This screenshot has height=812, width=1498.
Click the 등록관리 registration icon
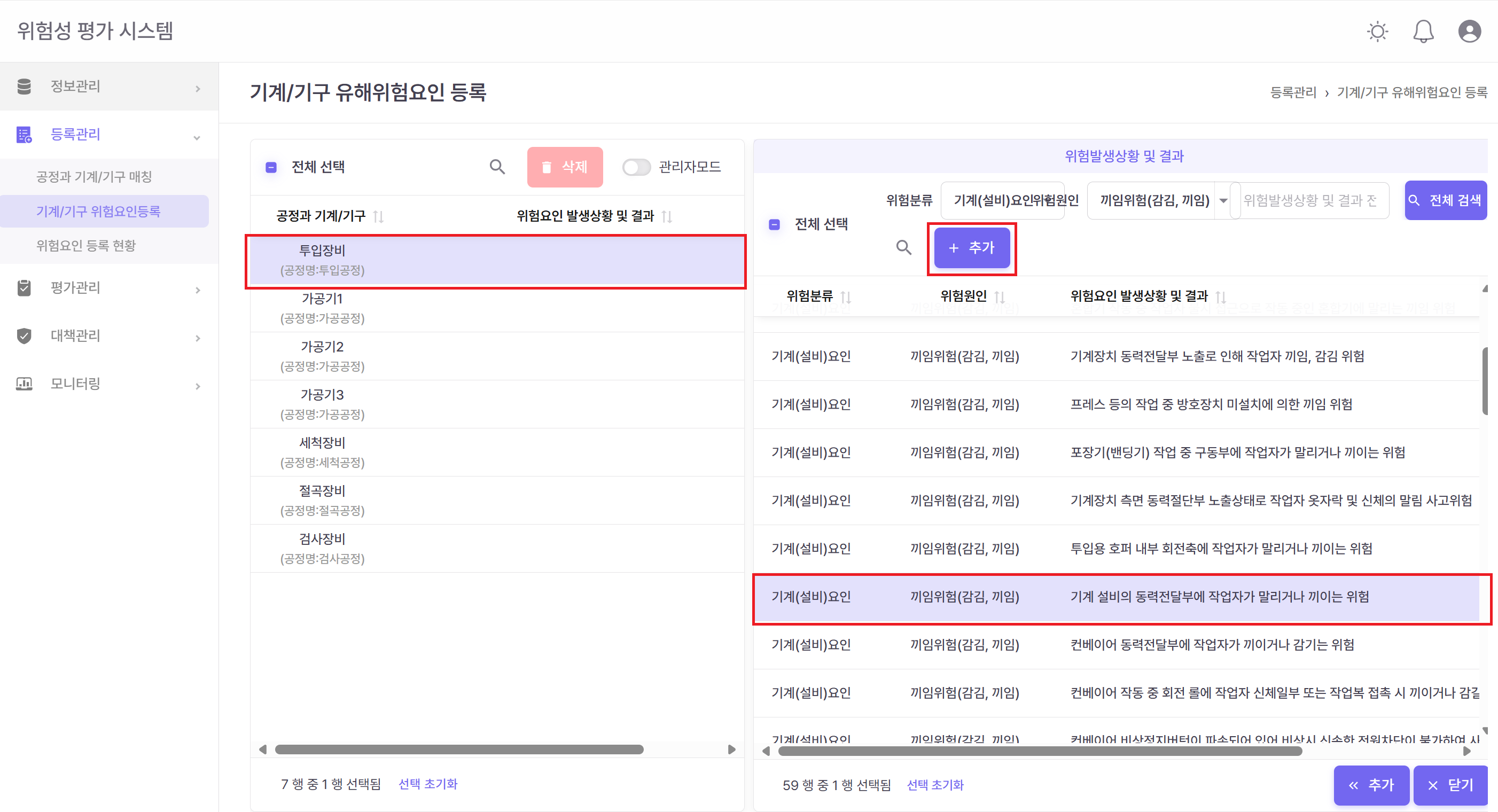tap(24, 135)
